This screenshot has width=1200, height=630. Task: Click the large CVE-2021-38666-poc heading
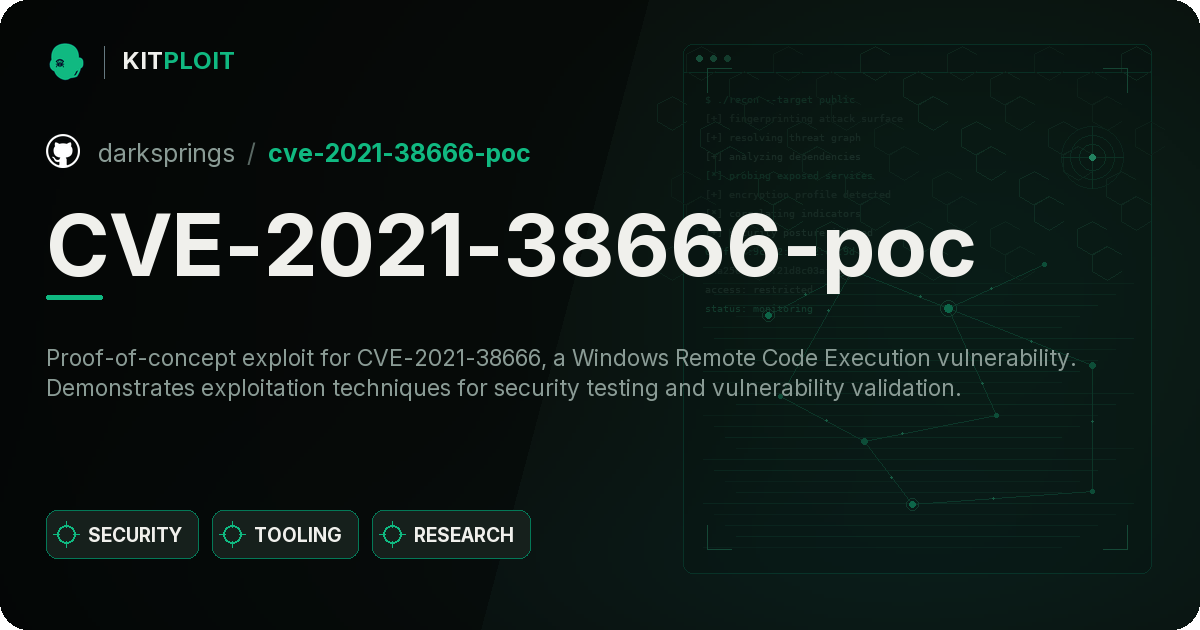coord(511,246)
